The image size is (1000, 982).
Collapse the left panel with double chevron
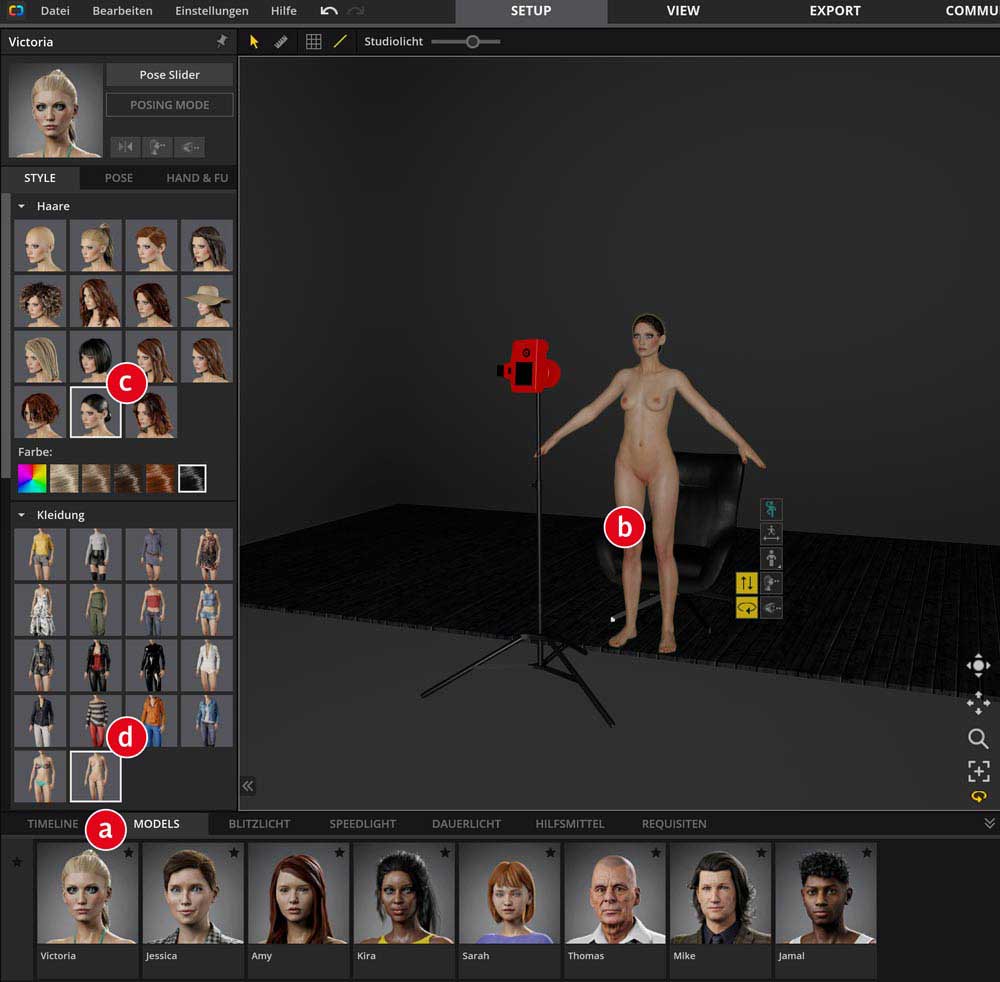click(248, 786)
